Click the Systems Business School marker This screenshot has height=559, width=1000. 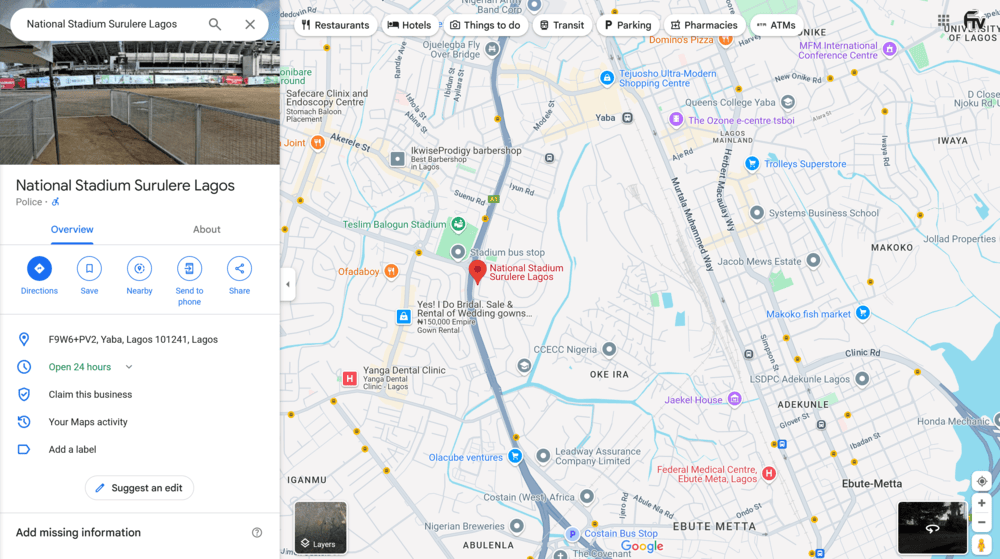[757, 213]
